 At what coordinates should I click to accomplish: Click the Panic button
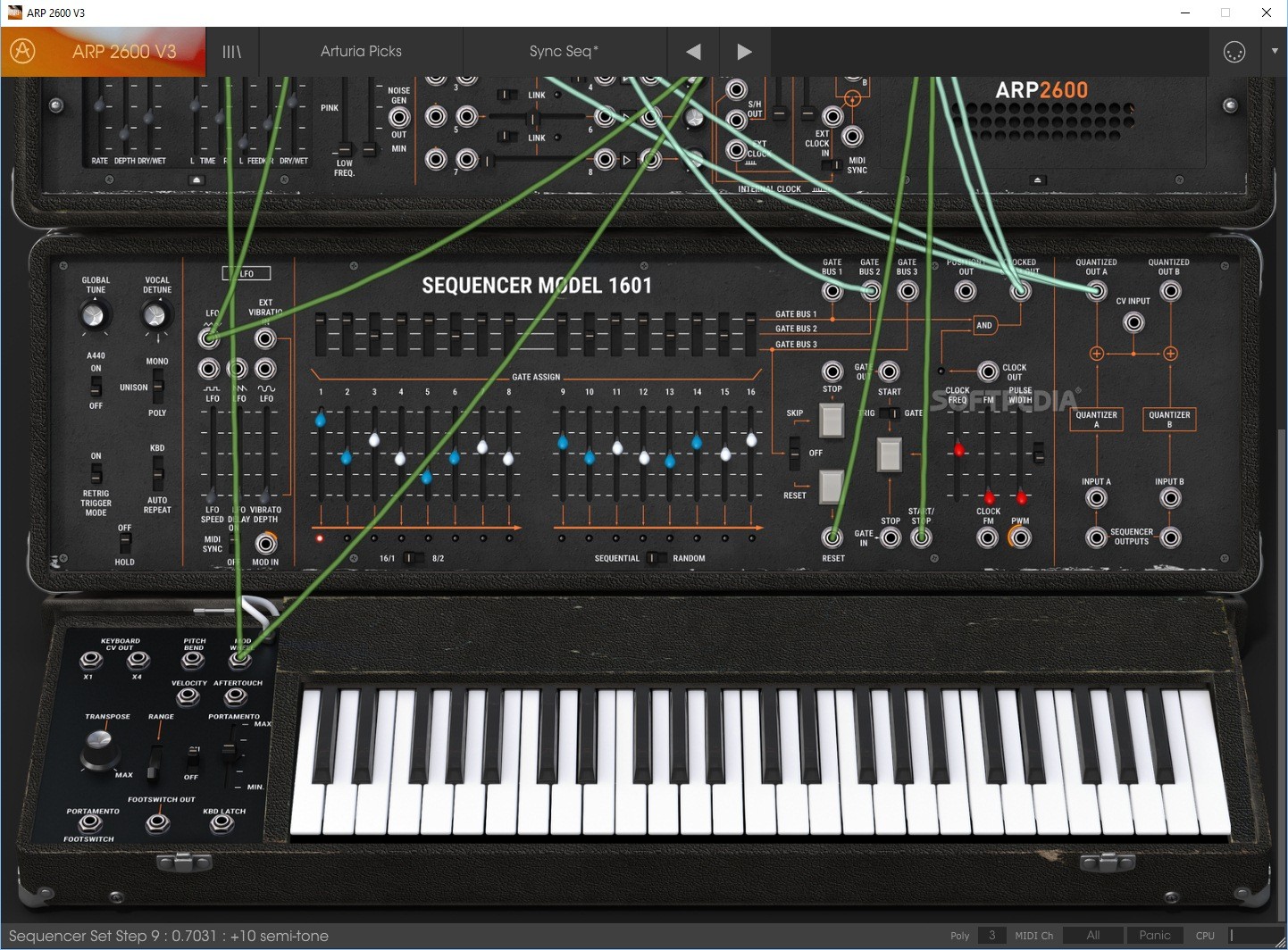(x=1155, y=936)
